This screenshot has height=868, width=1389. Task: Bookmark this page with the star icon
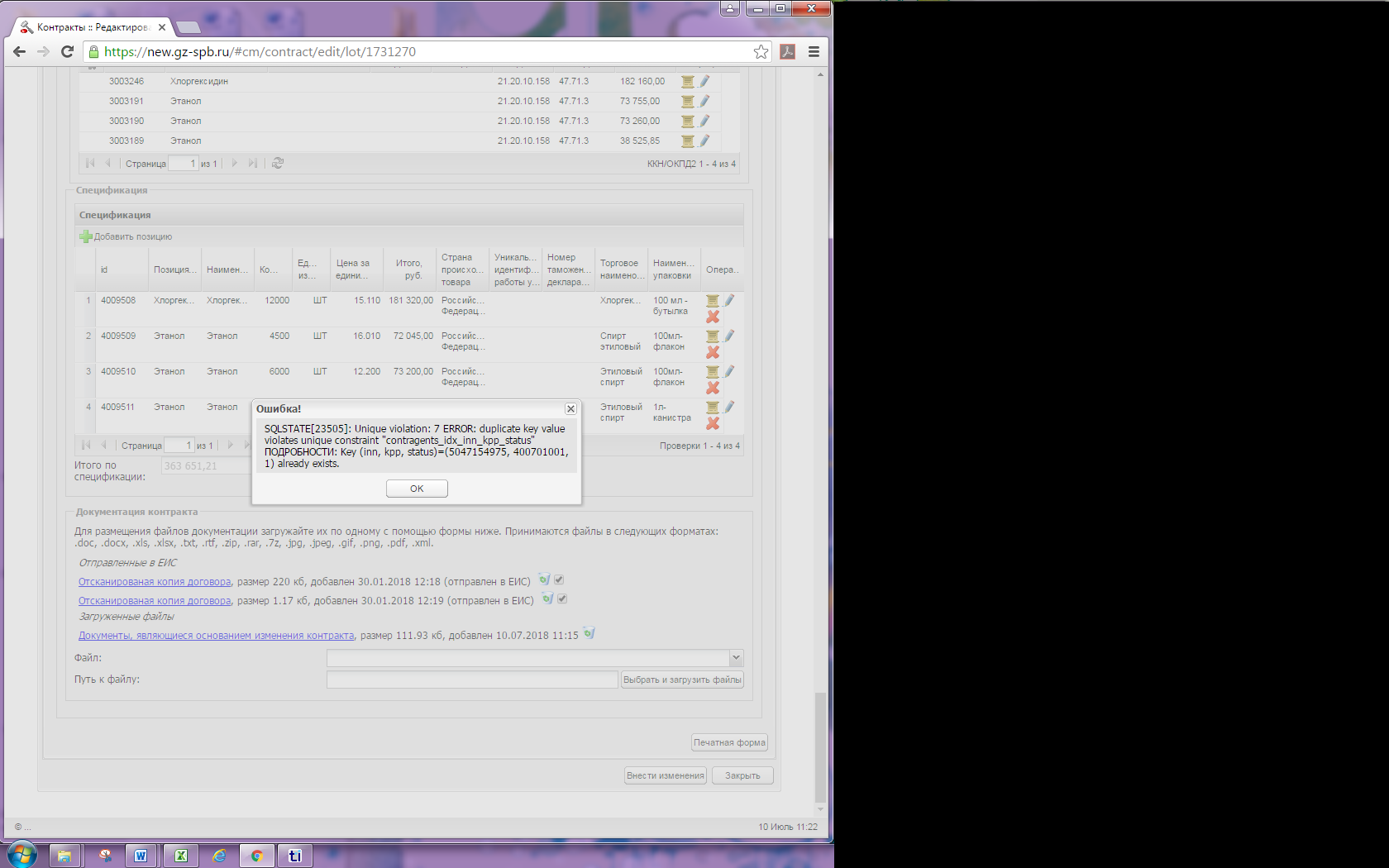pyautogui.click(x=761, y=51)
